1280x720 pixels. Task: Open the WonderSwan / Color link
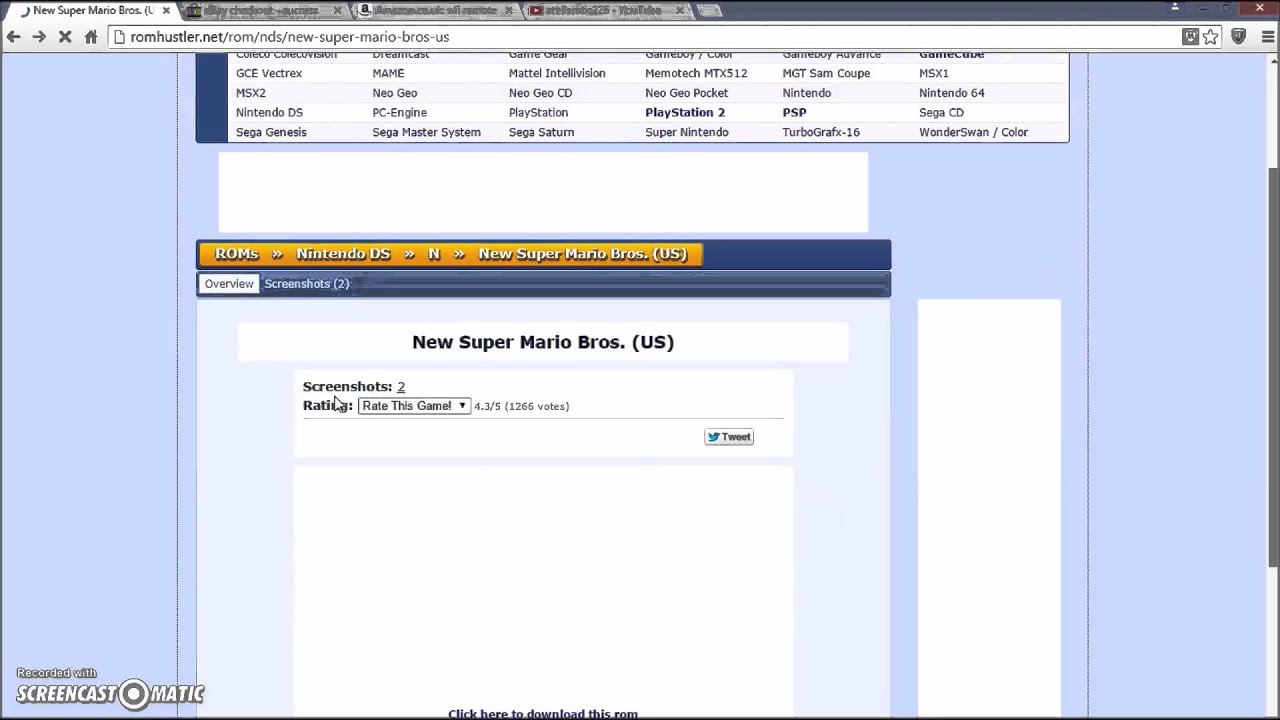[974, 133]
